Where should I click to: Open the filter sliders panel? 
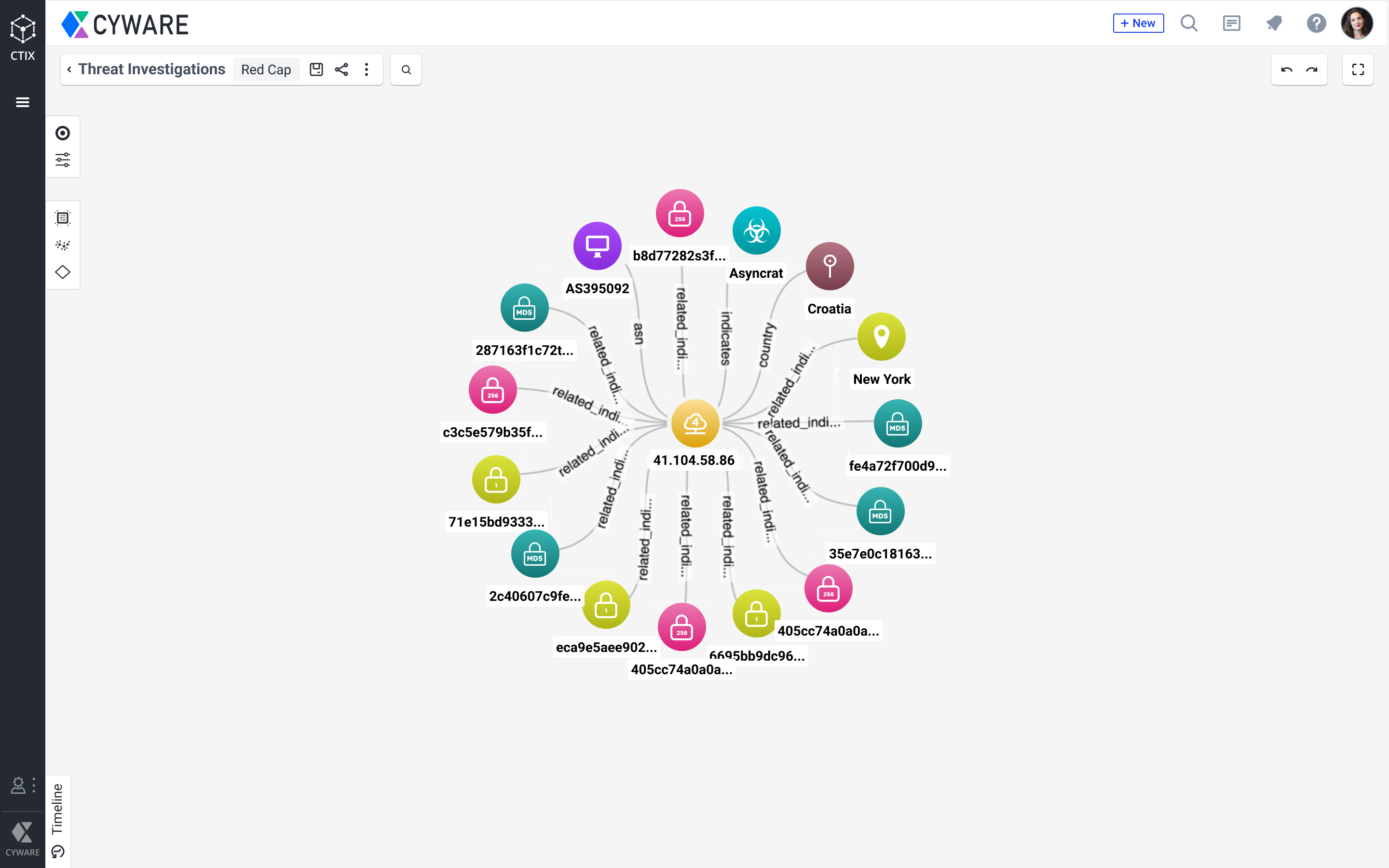[x=63, y=160]
